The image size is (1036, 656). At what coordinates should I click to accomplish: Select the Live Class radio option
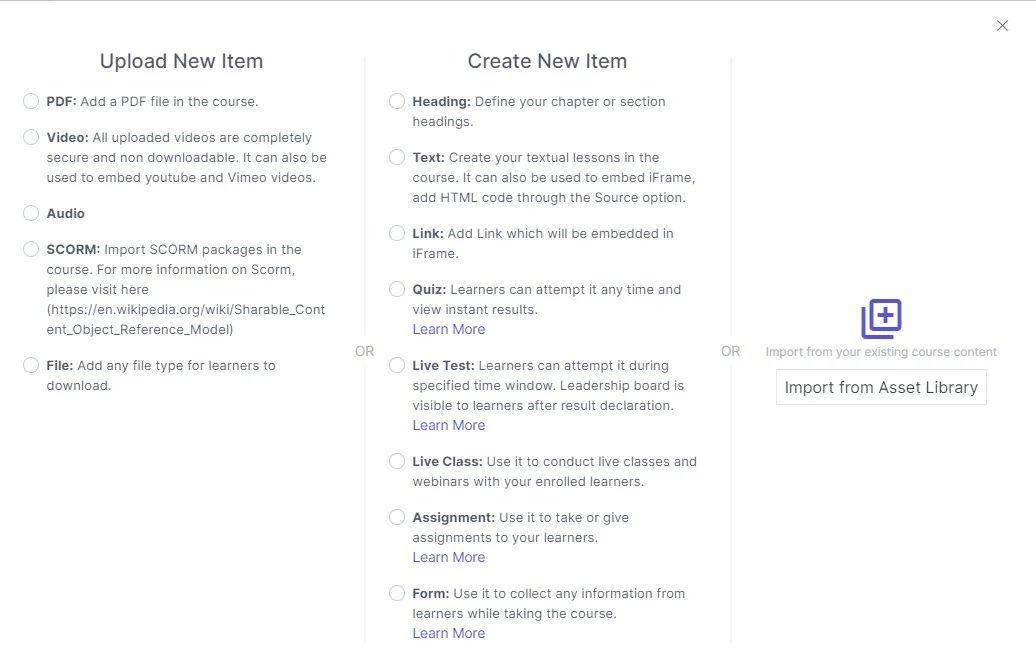click(x=397, y=461)
